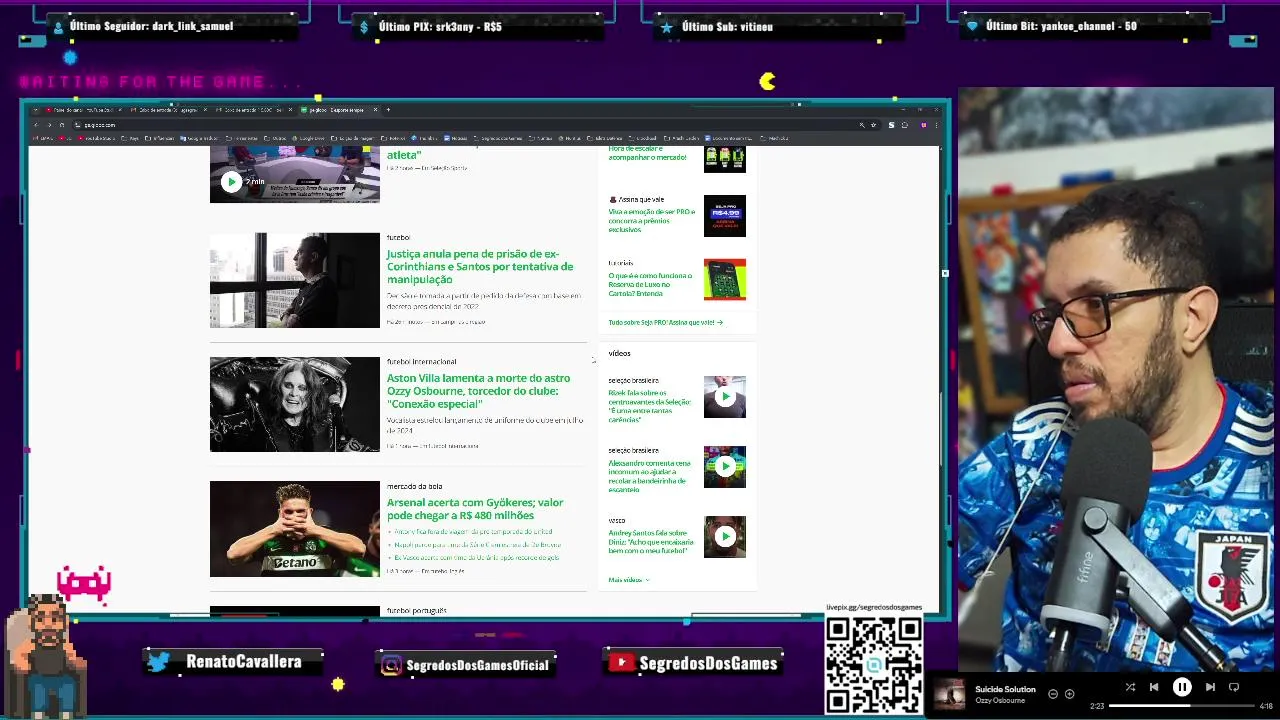
Task: Toggle repeat in the Spotify player
Action: (1234, 687)
